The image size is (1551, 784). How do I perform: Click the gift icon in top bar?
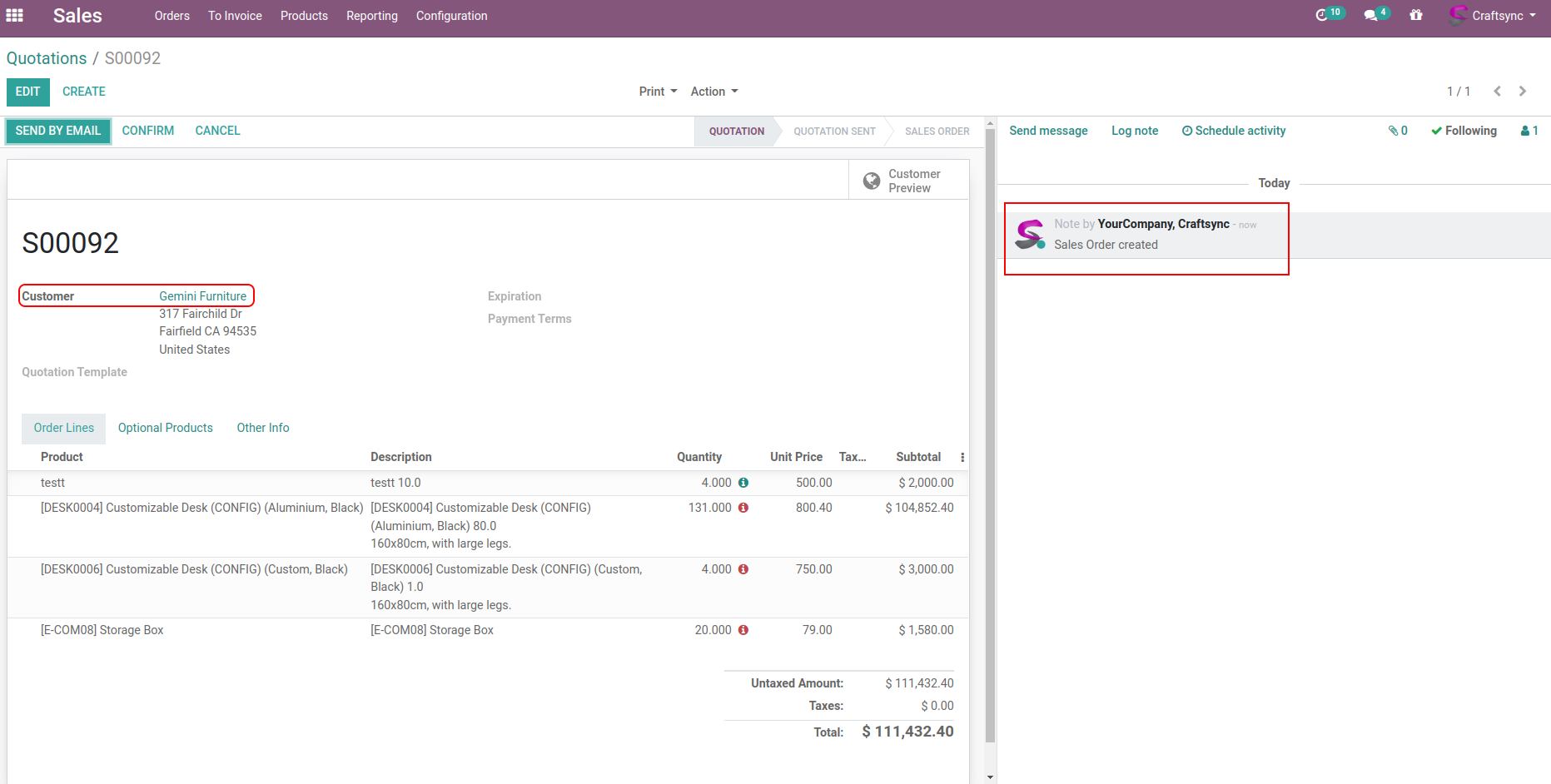pos(1416,15)
